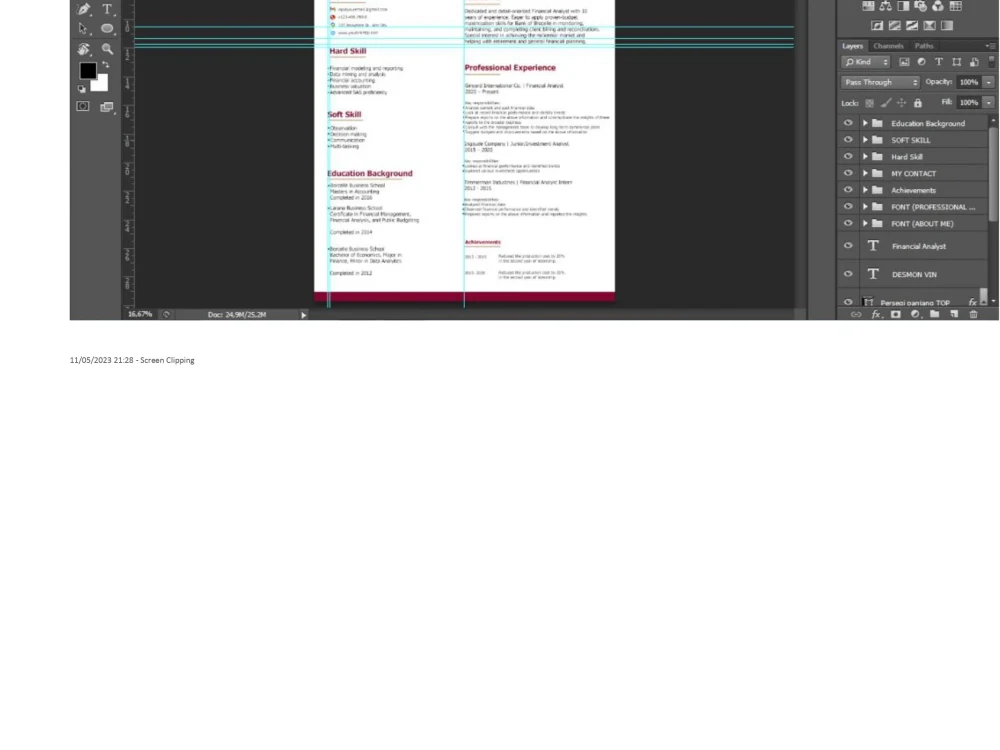Image resolution: width=1000 pixels, height=750 pixels.
Task: Expand the Hard Skill group
Action: point(865,156)
